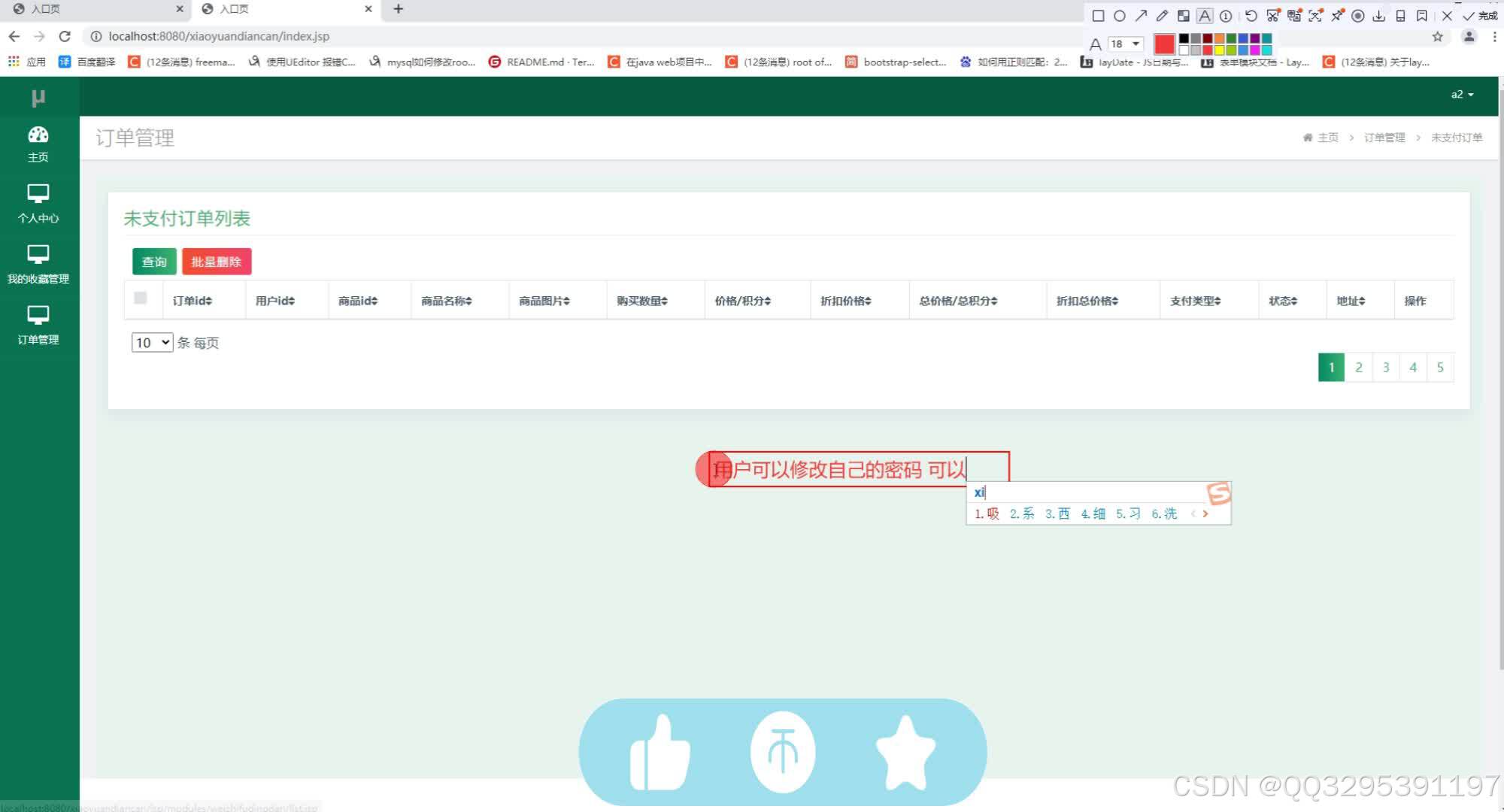Open 我的收藏管理 in the sidebar
The width and height of the screenshot is (1504, 812).
click(x=38, y=265)
